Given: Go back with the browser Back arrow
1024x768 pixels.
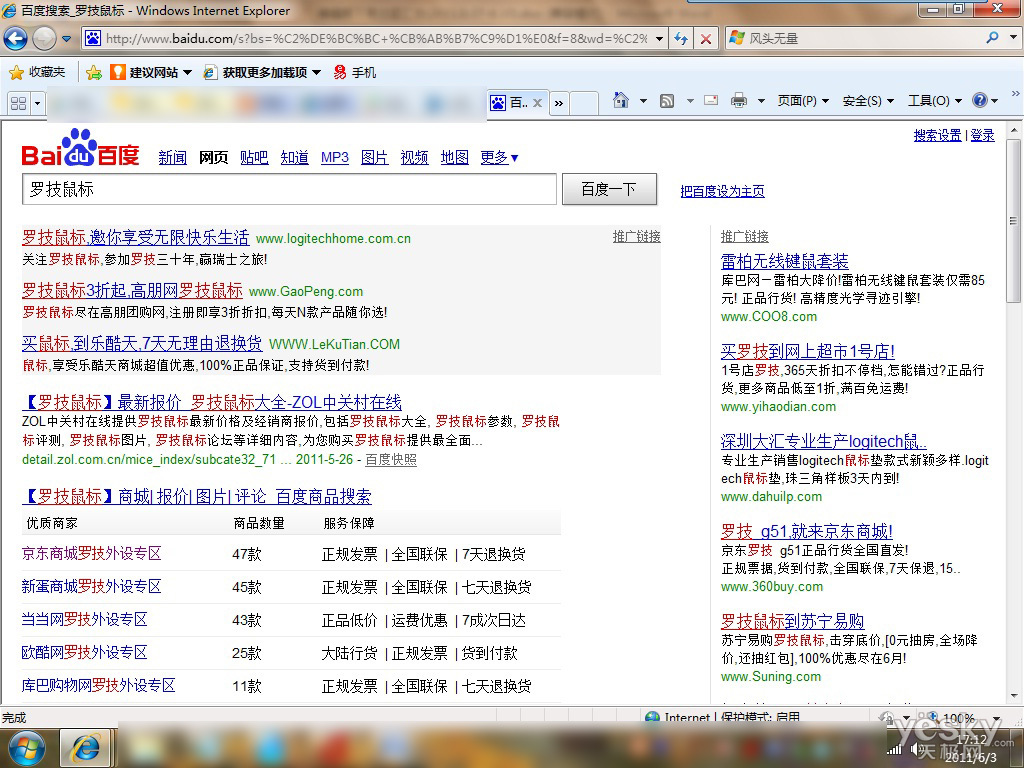Looking at the screenshot, I should pos(16,39).
